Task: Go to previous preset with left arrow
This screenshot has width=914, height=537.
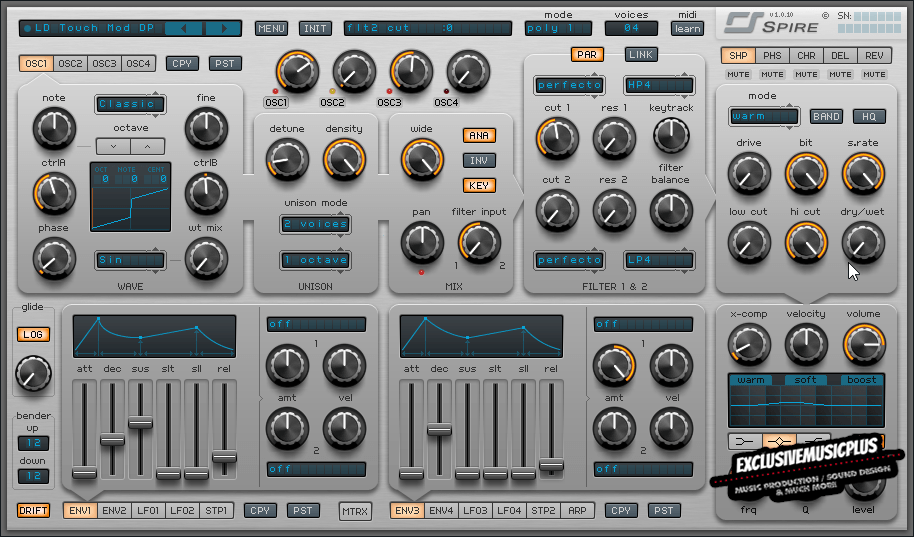Action: click(183, 28)
